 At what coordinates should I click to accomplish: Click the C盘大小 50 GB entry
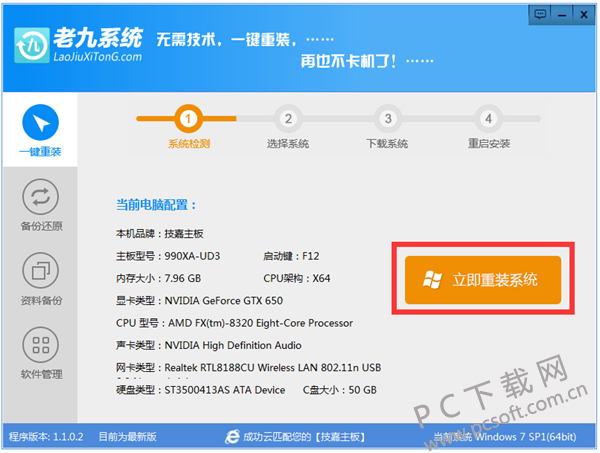pyautogui.click(x=340, y=390)
